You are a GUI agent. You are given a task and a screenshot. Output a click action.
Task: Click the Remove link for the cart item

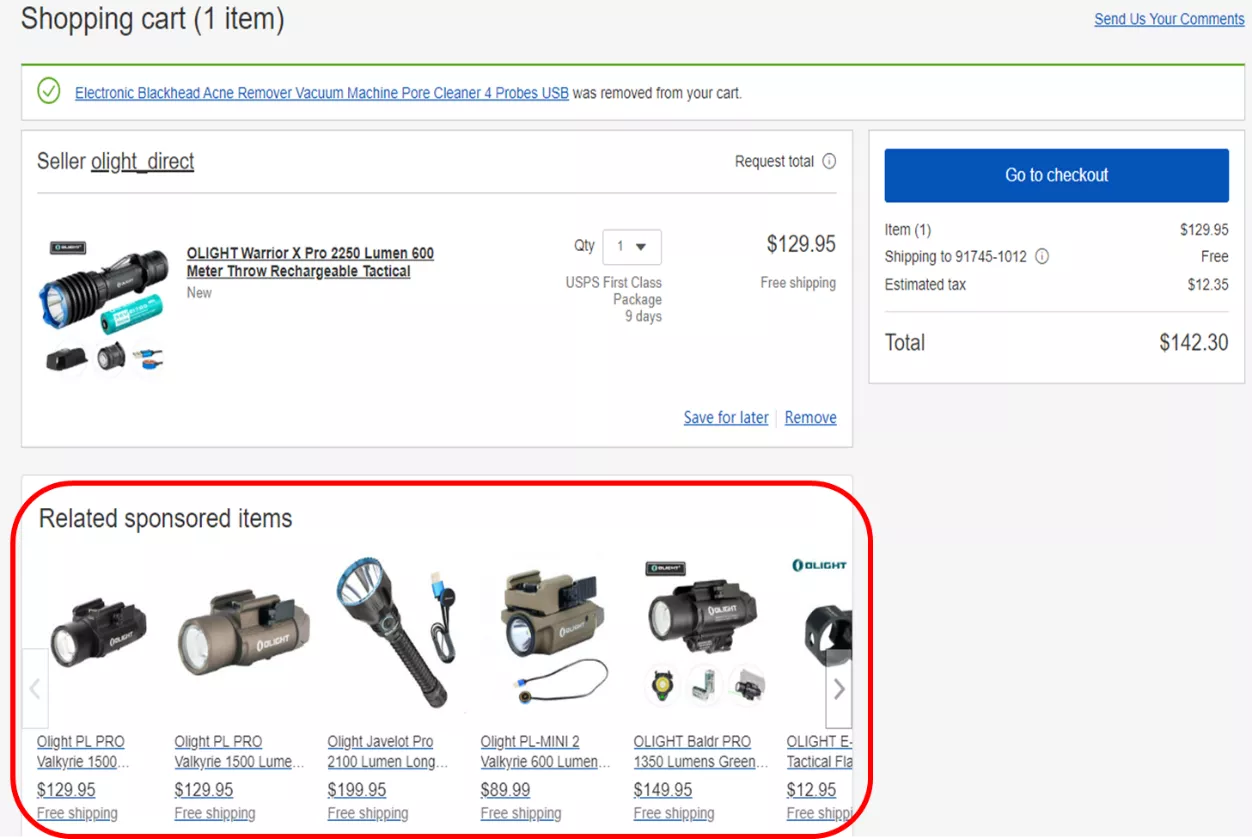(810, 417)
